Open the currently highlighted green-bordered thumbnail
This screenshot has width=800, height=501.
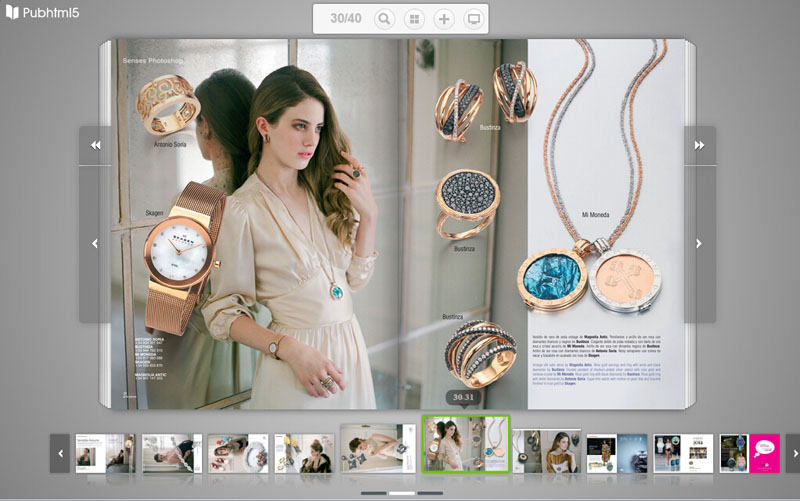coord(466,443)
